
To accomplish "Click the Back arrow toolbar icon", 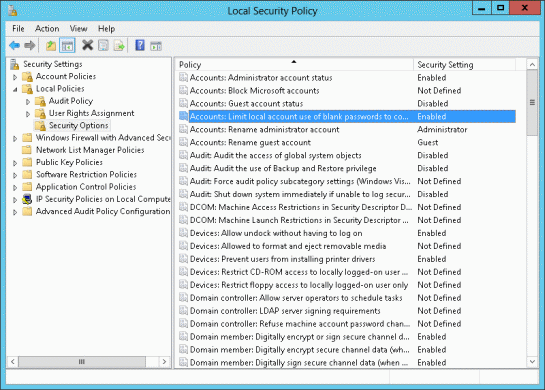I will (x=15, y=45).
